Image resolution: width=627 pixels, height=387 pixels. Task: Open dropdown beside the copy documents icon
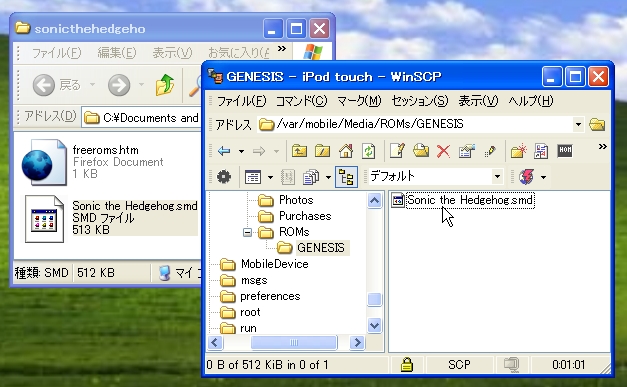[328, 177]
